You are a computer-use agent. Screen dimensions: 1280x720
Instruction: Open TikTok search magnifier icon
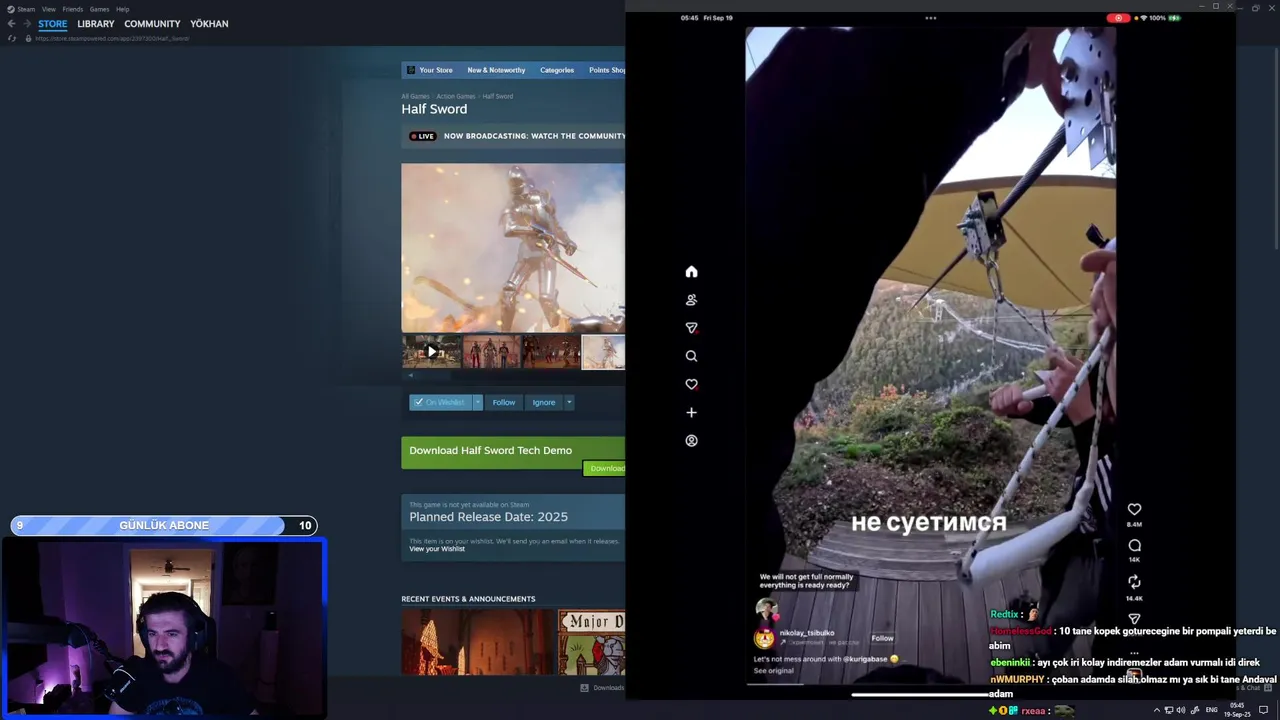[691, 356]
